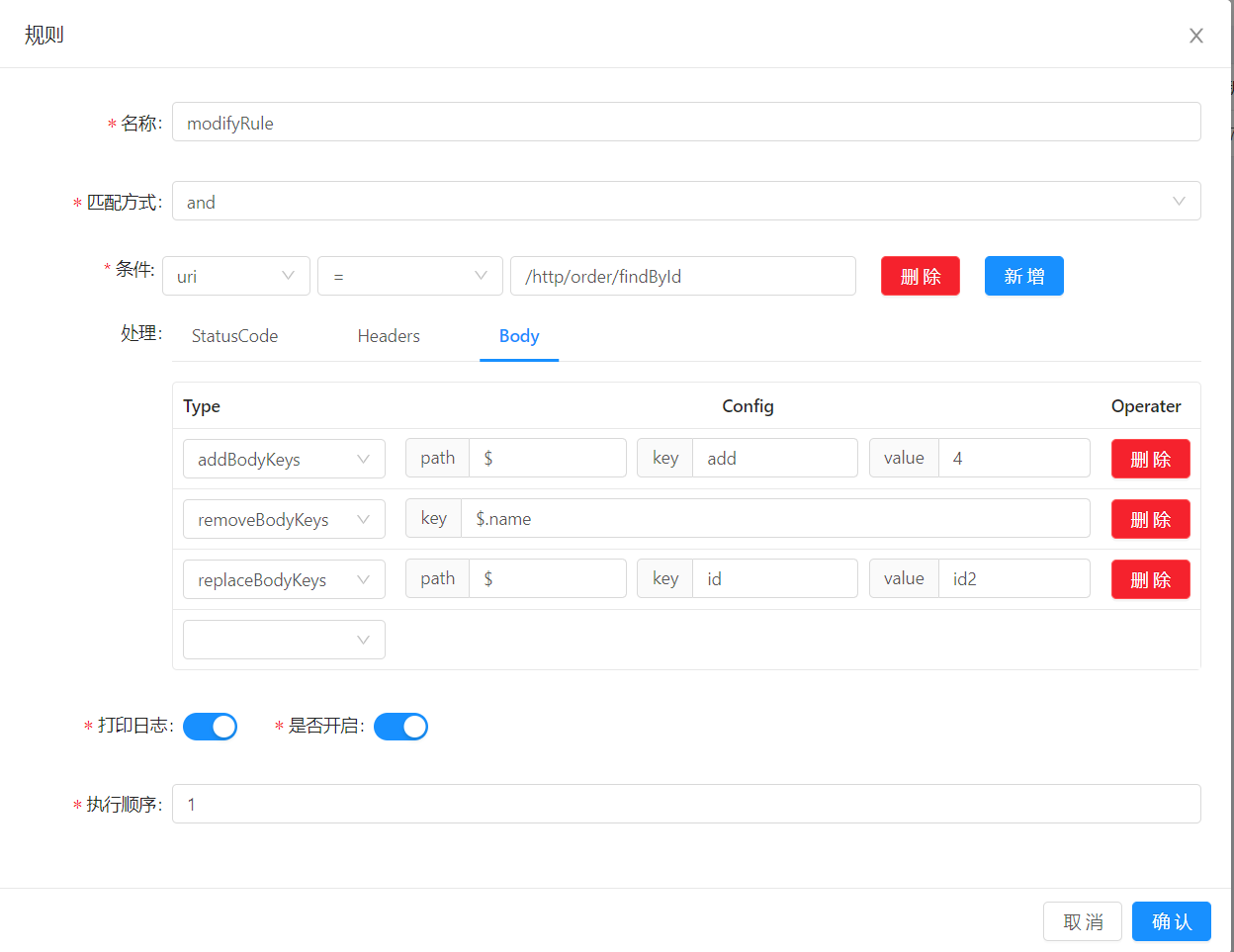Expand the replaceBodyKeys type dropdown
This screenshot has width=1234, height=952.
tap(284, 579)
